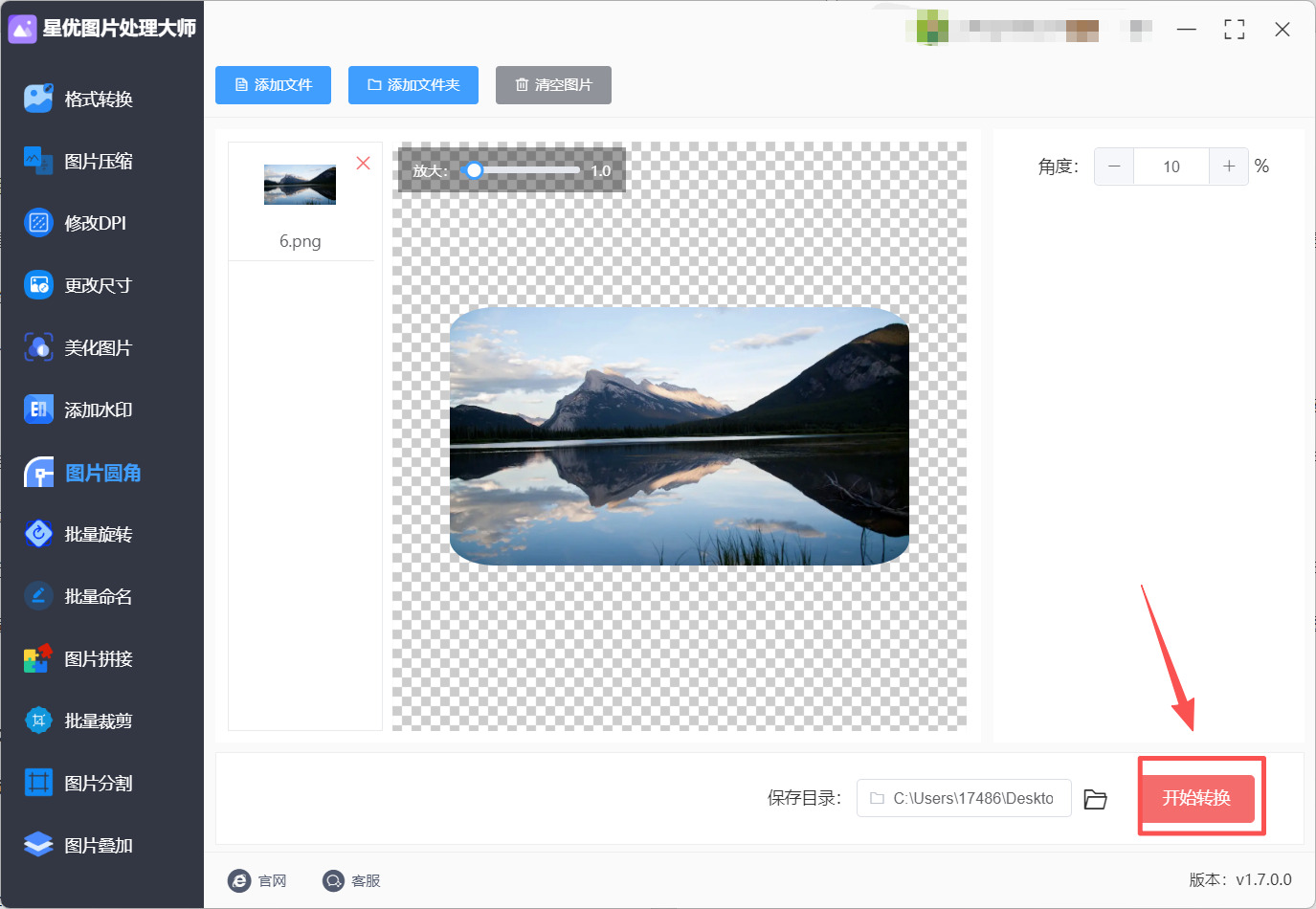Viewport: 1316px width, 909px height.
Task: Start conversion with 开始转换 button
Action: [x=1196, y=798]
